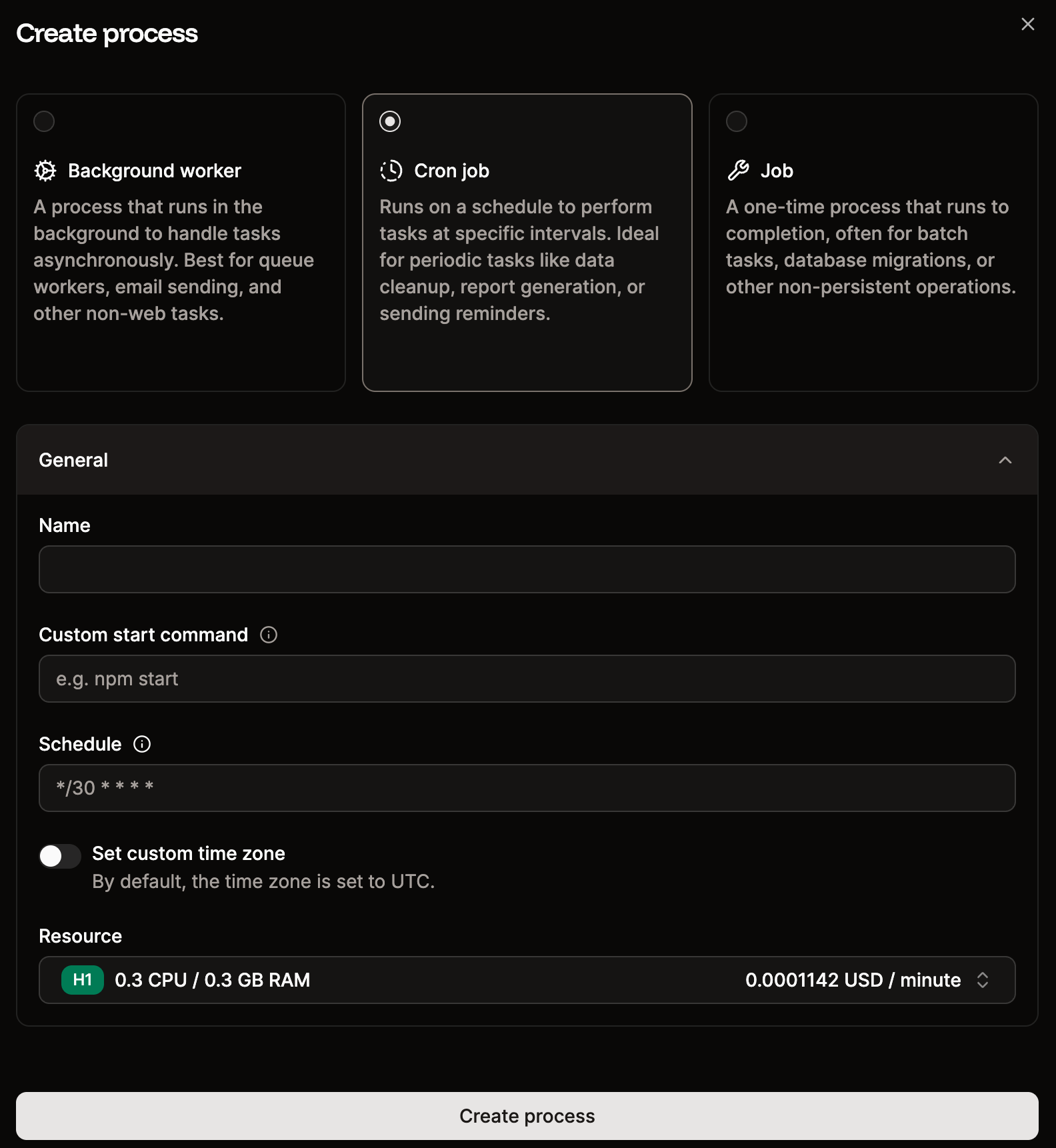
Task: Click the toggle knob for custom time zone
Action: pos(51,855)
